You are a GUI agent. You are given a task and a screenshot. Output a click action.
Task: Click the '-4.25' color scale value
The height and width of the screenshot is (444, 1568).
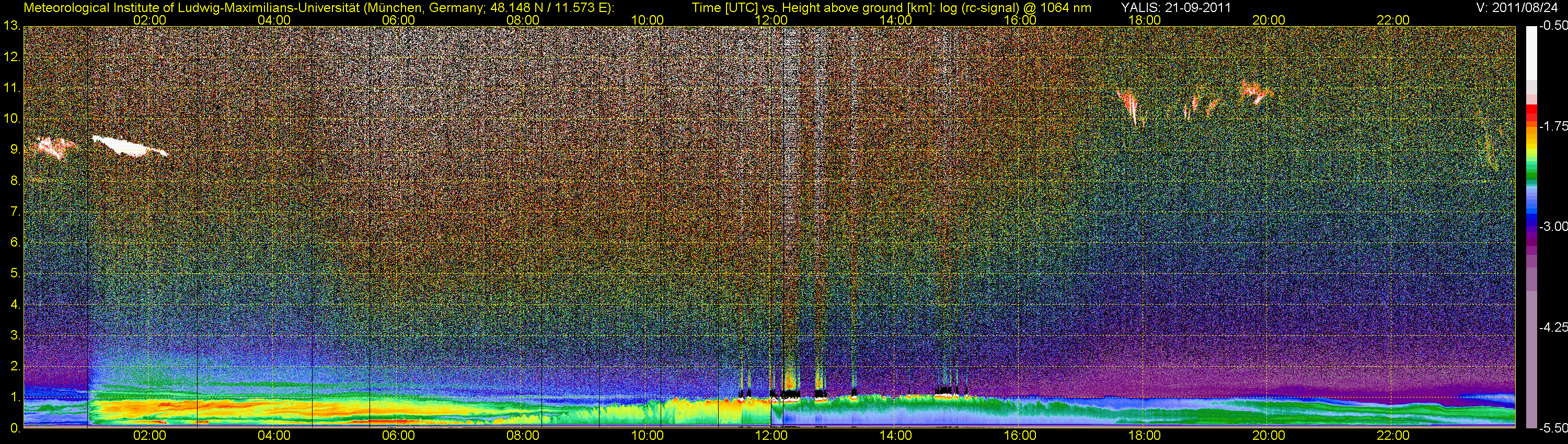pos(1553,327)
